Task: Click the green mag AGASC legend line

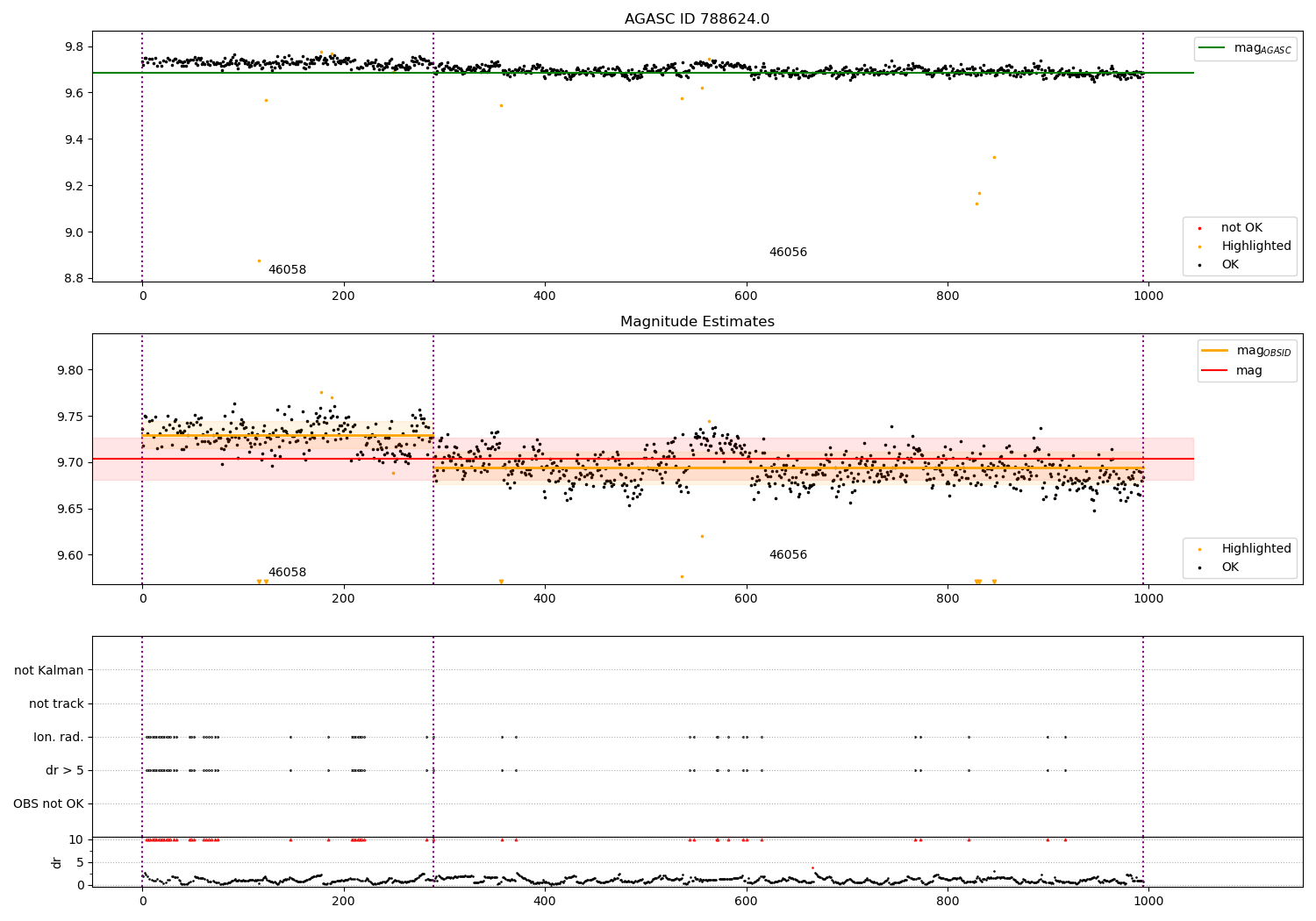Action: (1212, 48)
